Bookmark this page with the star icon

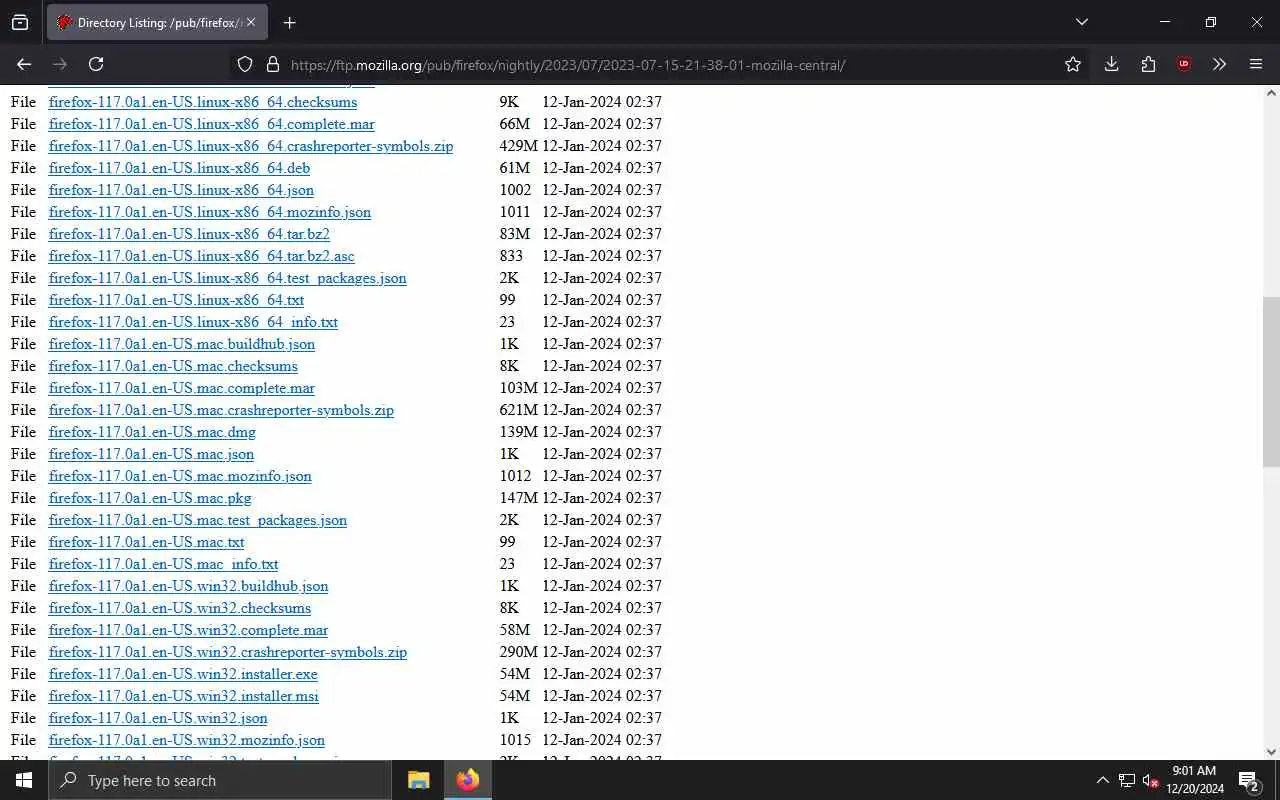tap(1073, 64)
